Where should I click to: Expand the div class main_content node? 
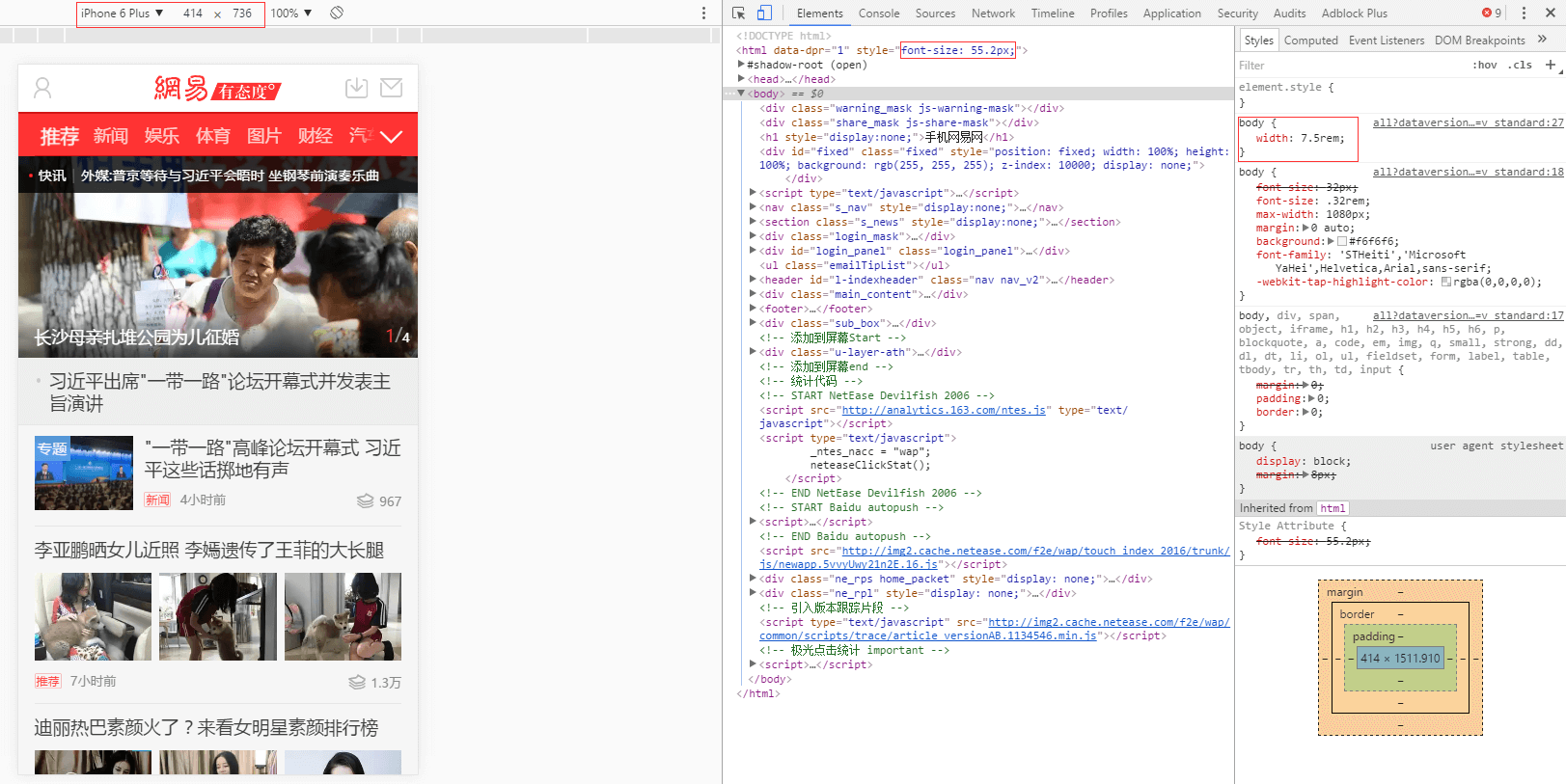(x=754, y=294)
